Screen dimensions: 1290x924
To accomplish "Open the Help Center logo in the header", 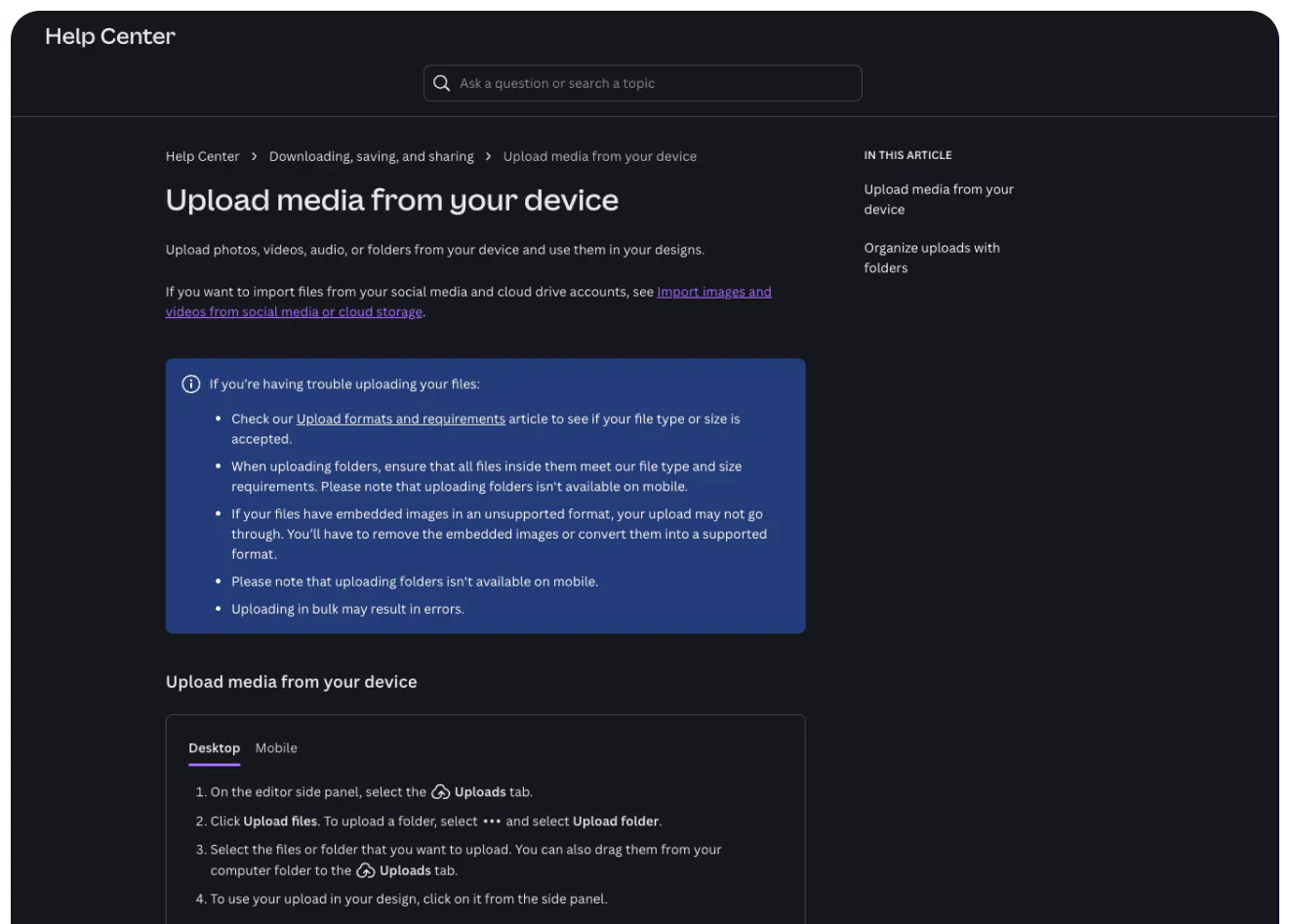I will 110,36.
